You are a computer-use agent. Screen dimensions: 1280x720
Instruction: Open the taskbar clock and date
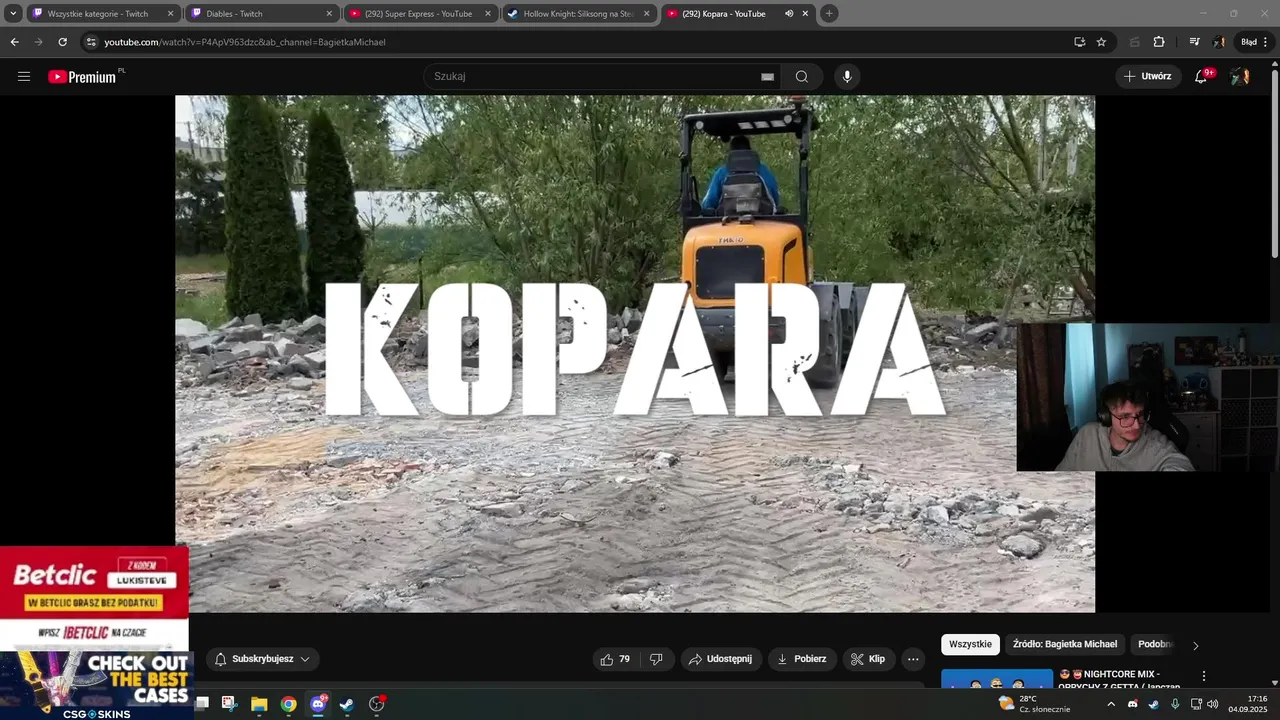coord(1248,704)
